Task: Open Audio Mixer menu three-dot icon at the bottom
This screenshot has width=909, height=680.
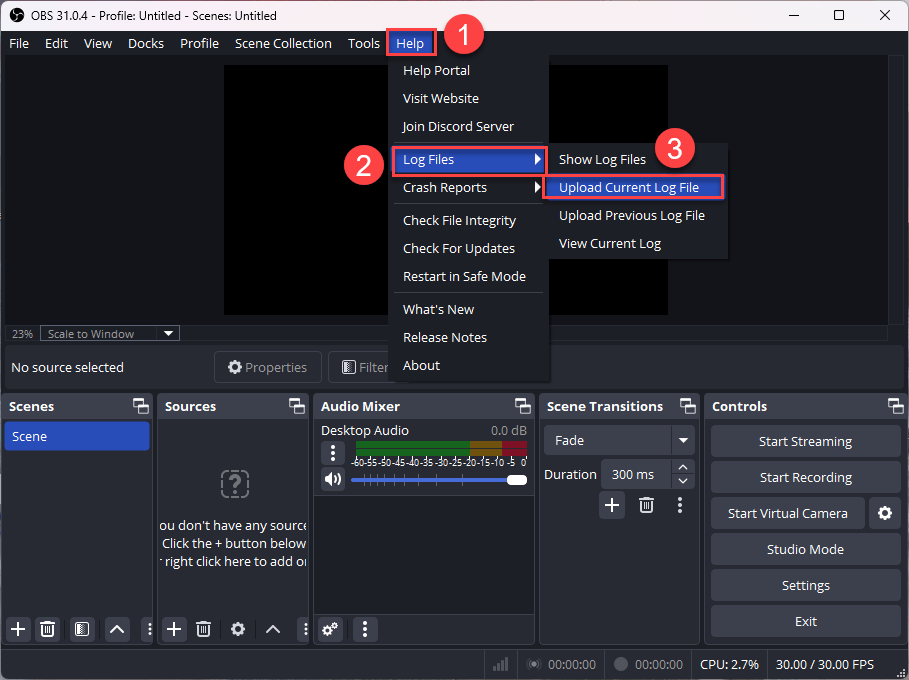Action: [365, 629]
